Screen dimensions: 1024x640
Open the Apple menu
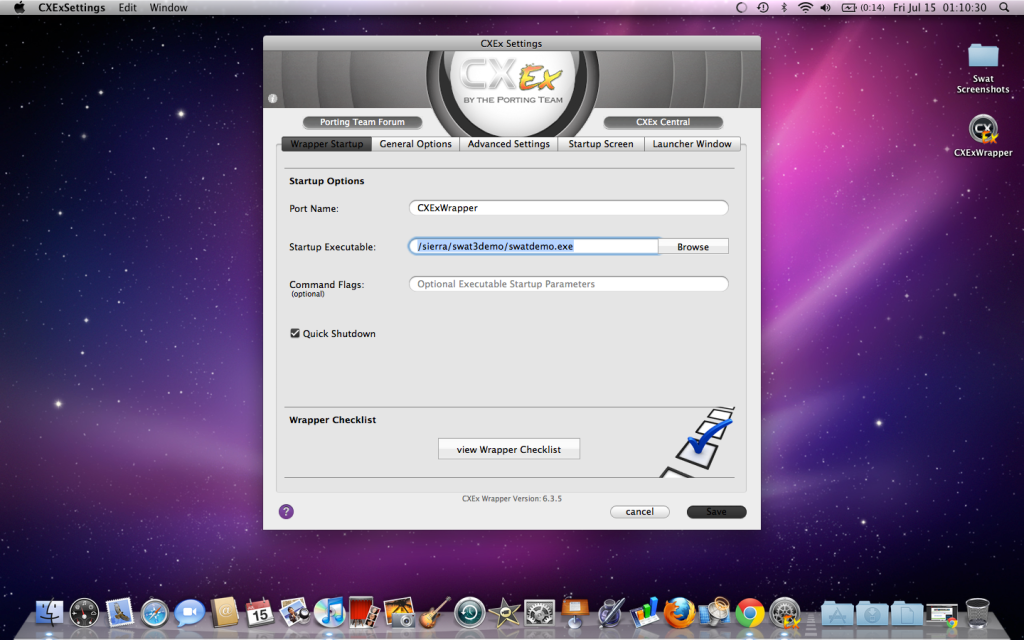[20, 8]
